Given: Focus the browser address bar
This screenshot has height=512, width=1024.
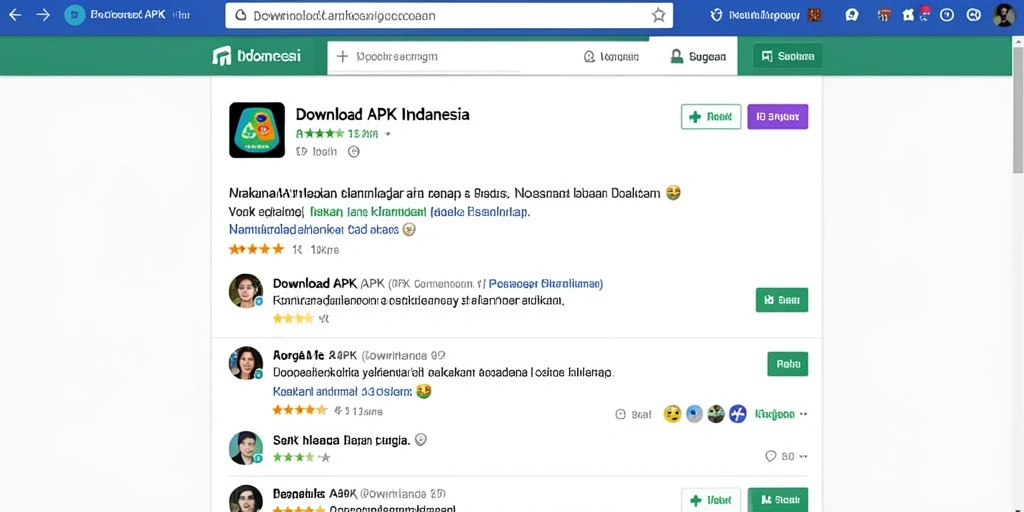Looking at the screenshot, I should [449, 15].
